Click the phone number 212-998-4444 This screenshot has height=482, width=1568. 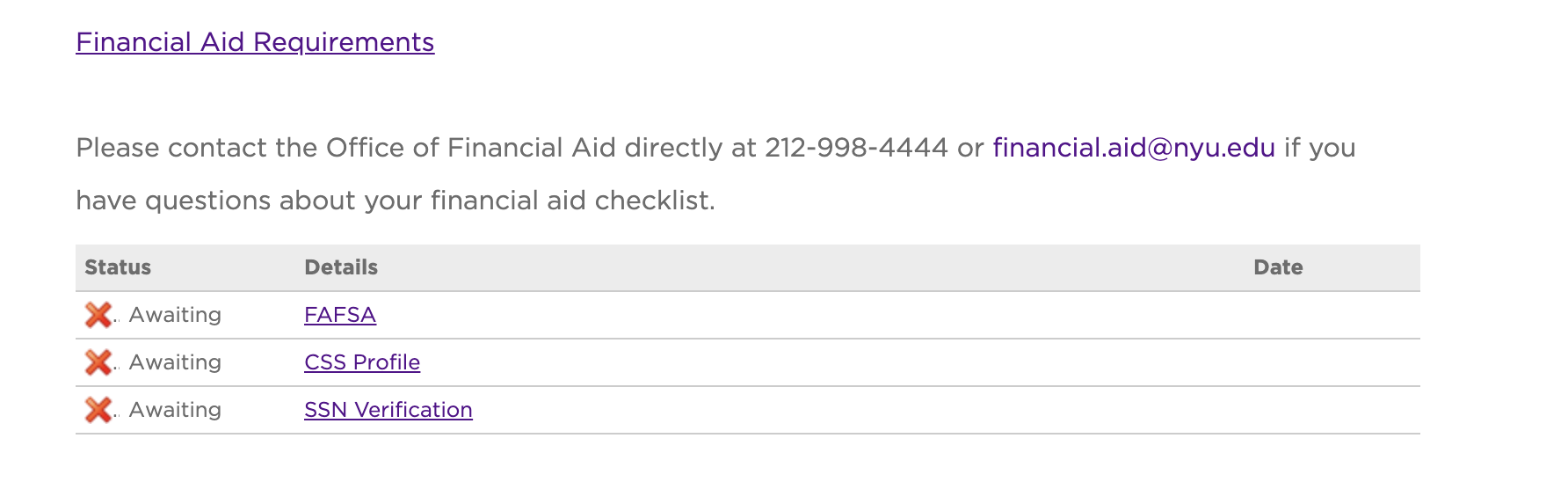856,148
